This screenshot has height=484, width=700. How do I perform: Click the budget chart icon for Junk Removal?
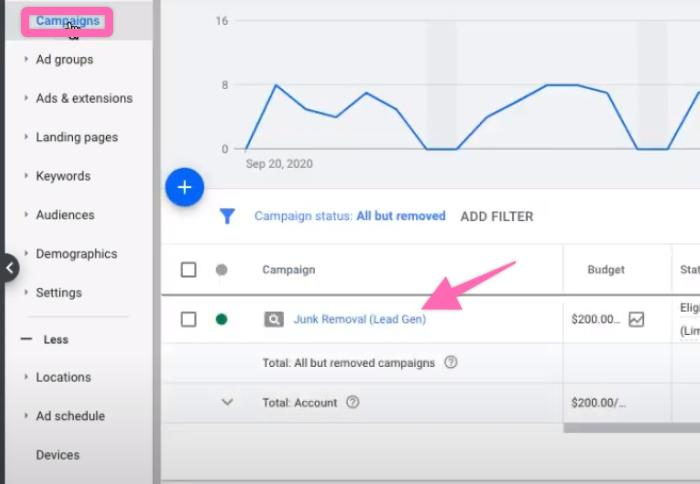coord(636,320)
